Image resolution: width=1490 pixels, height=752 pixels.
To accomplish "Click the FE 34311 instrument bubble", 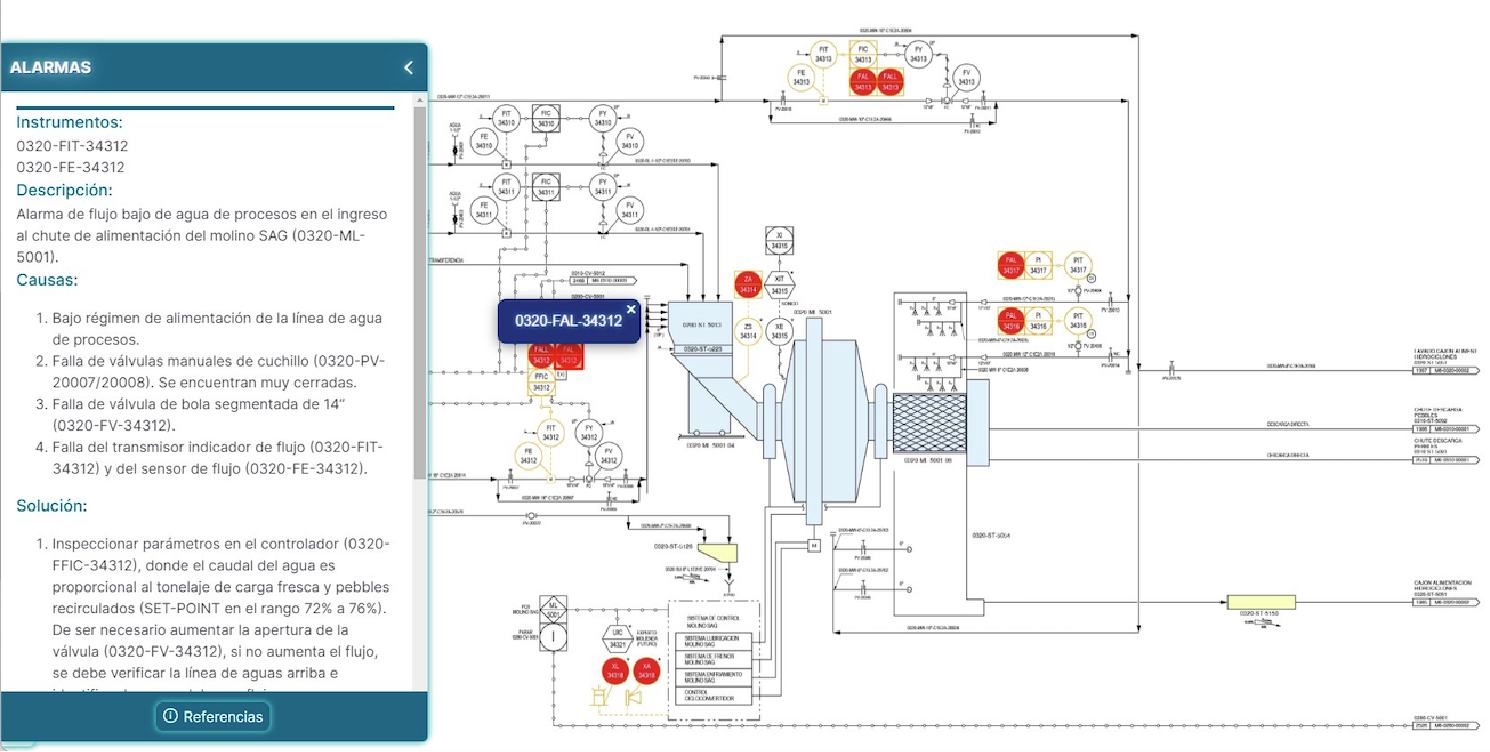I will click(x=484, y=210).
